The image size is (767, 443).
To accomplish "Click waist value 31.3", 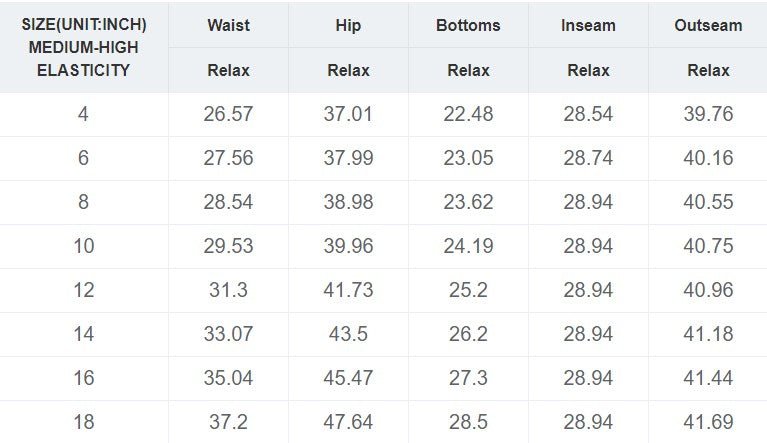I will (x=228, y=290).
